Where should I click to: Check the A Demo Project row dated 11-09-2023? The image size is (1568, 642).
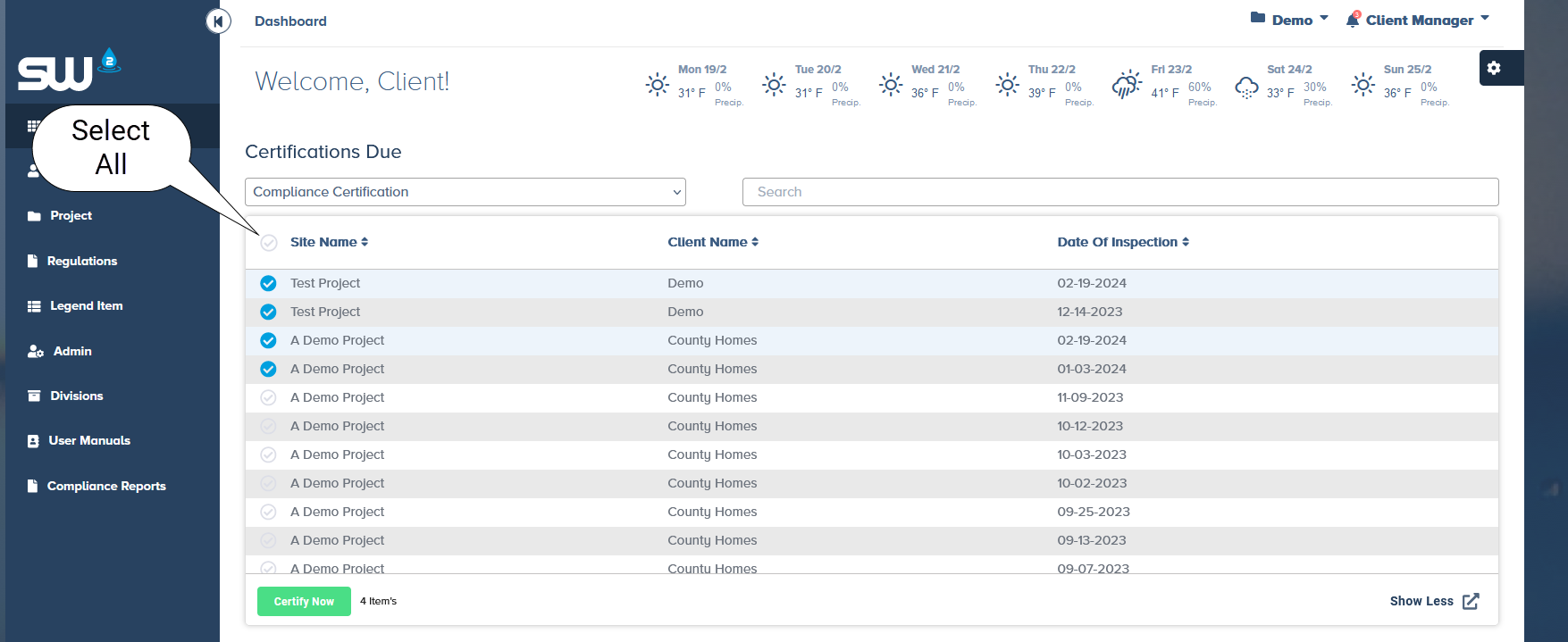[268, 397]
